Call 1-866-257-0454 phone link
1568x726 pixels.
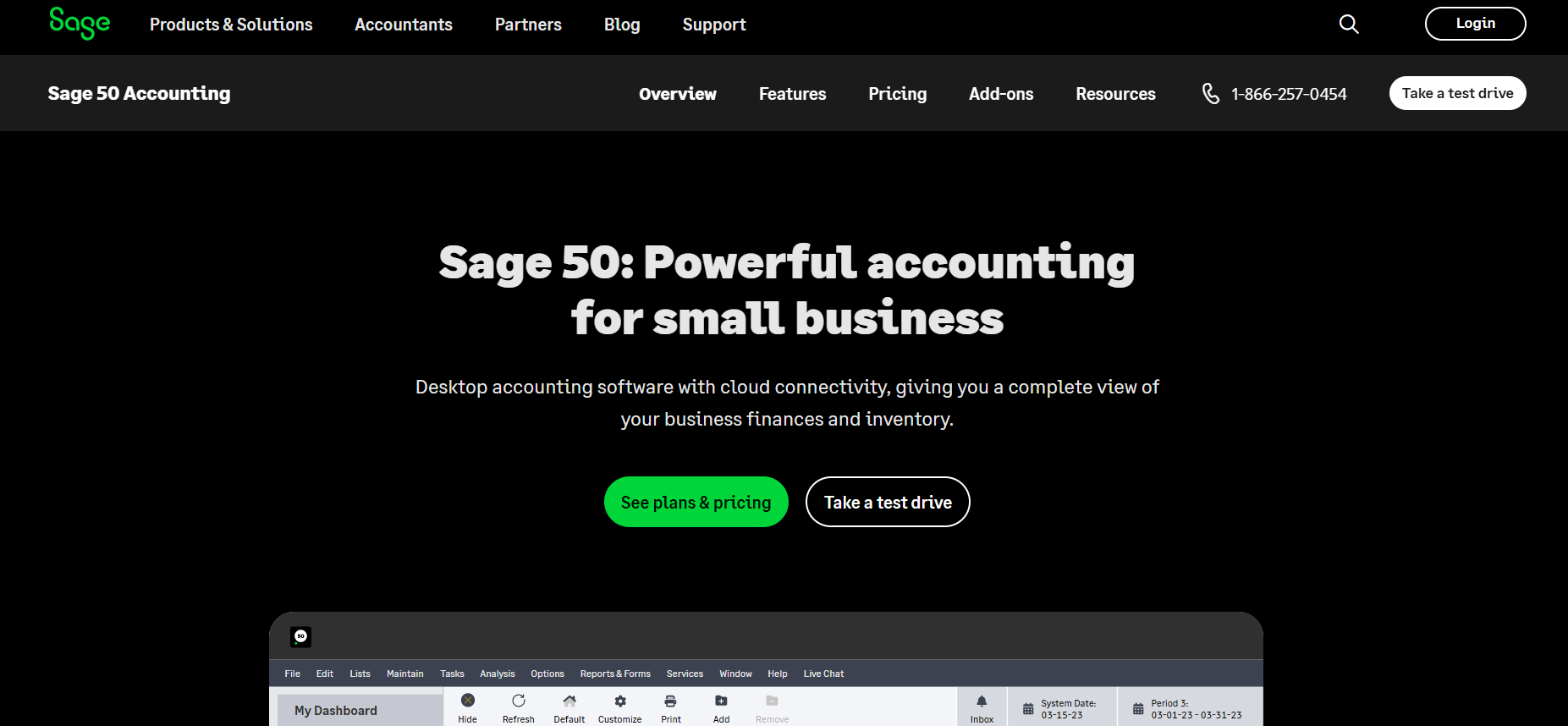point(1289,94)
